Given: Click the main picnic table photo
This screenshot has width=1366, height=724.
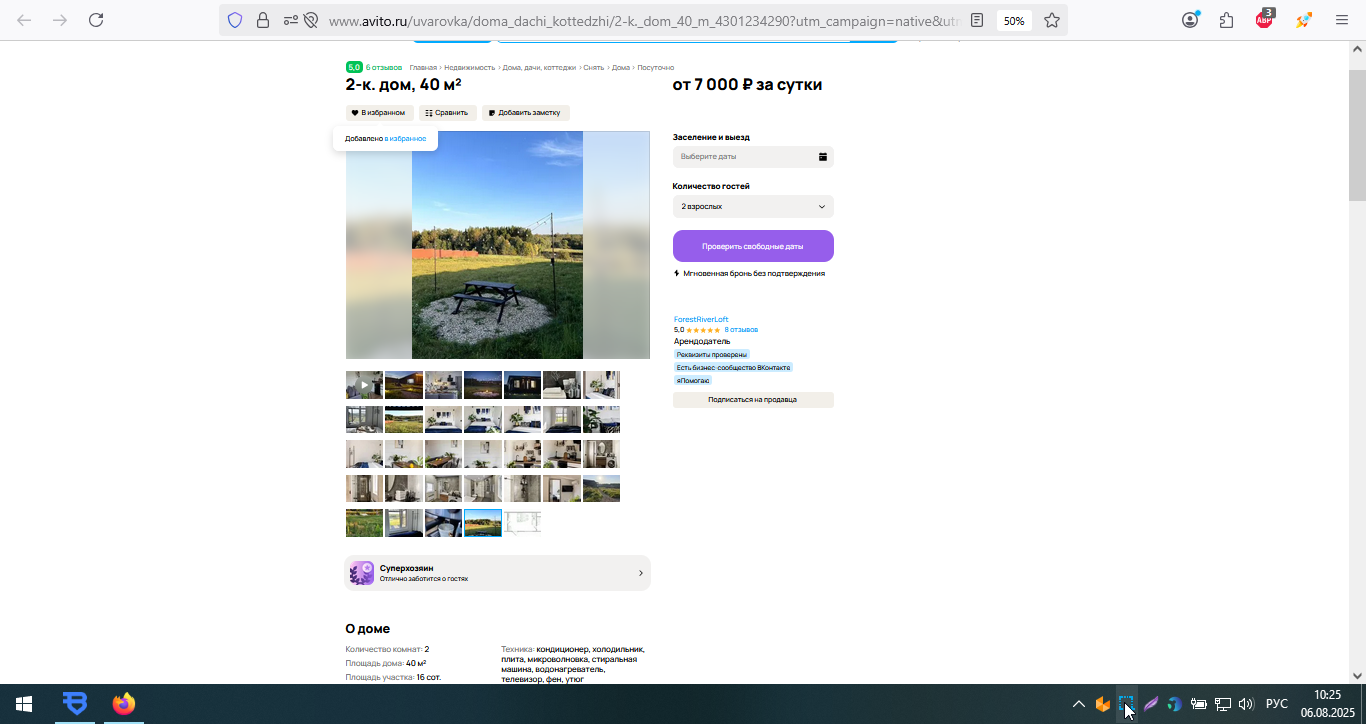Looking at the screenshot, I should 497,245.
